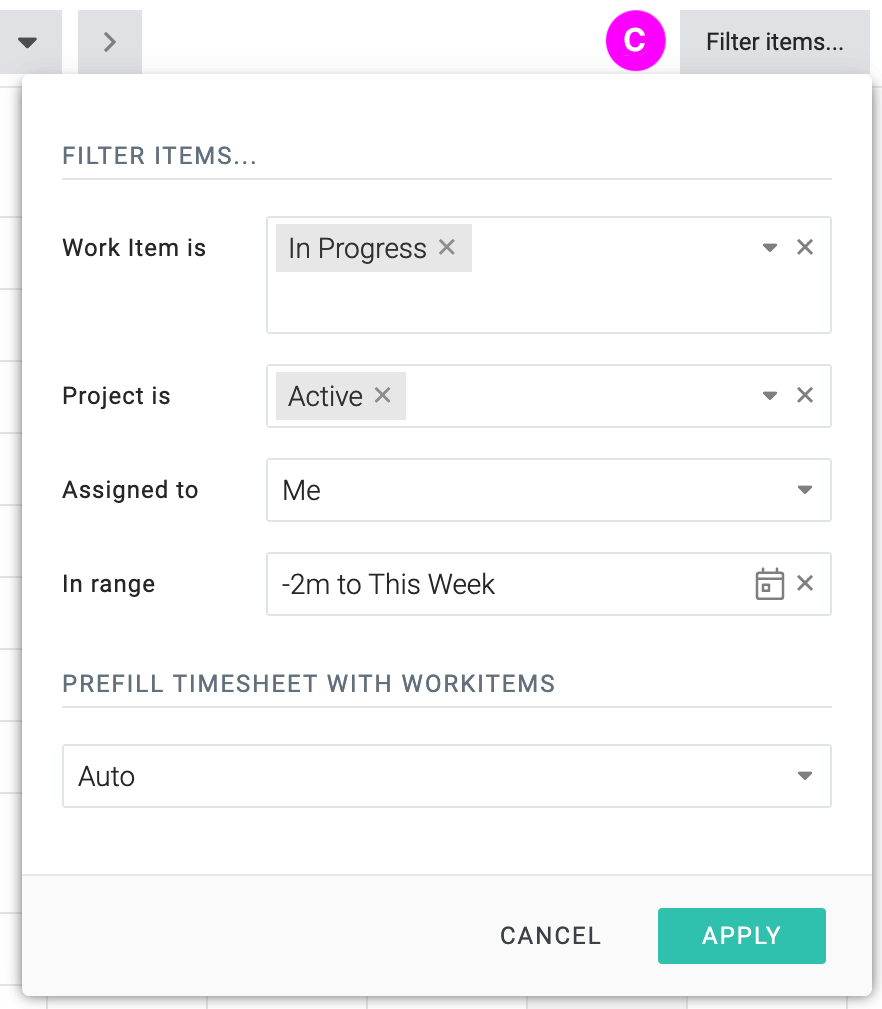Clear all Project filter values
Viewport: 882px width, 1009px height.
point(805,395)
